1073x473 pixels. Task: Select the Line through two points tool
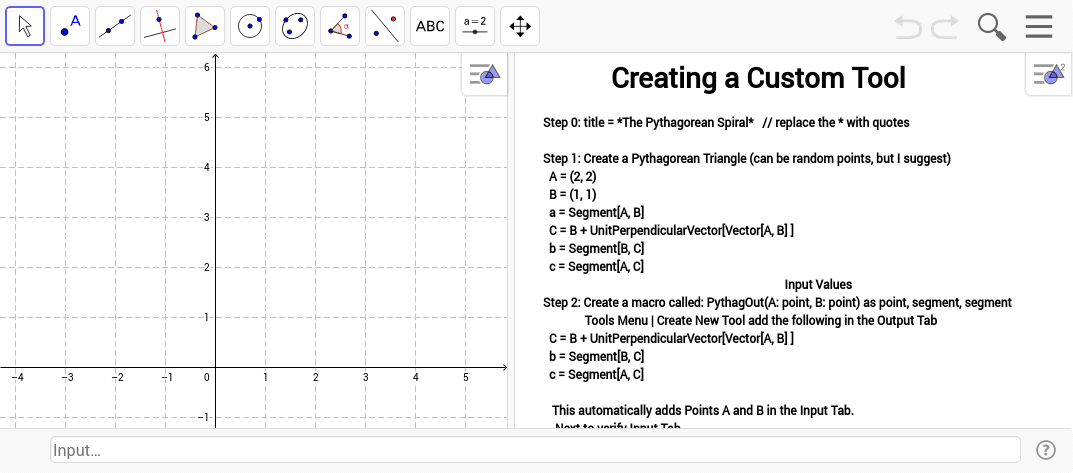115,27
